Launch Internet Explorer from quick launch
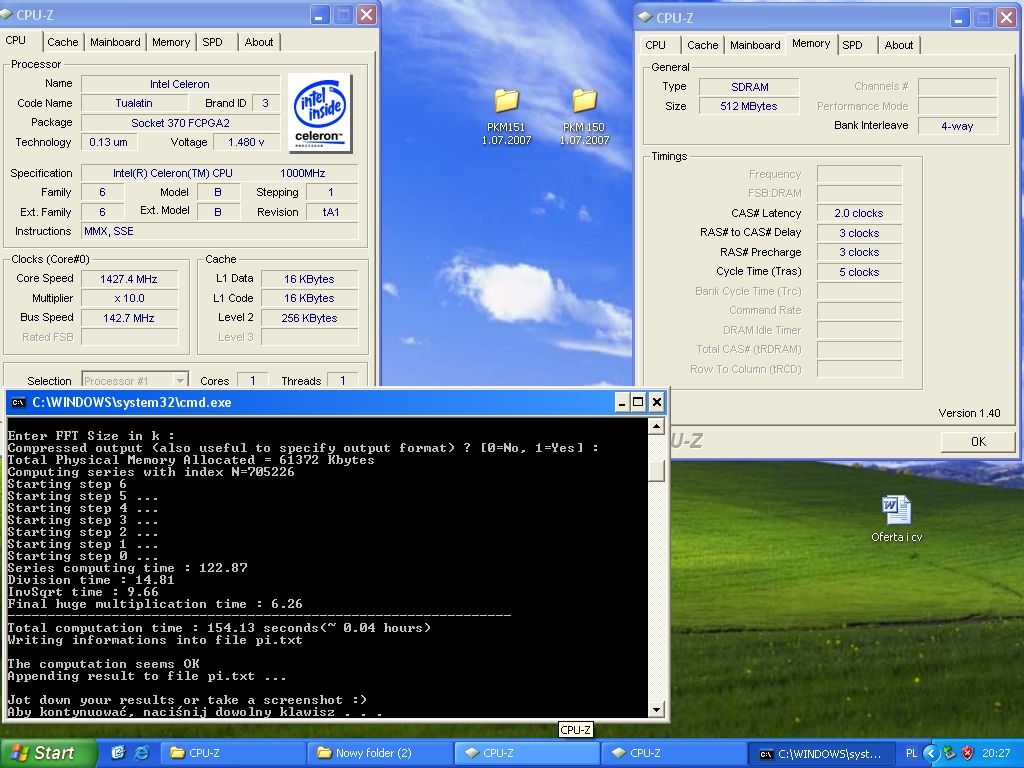1024x768 pixels. pyautogui.click(x=141, y=753)
